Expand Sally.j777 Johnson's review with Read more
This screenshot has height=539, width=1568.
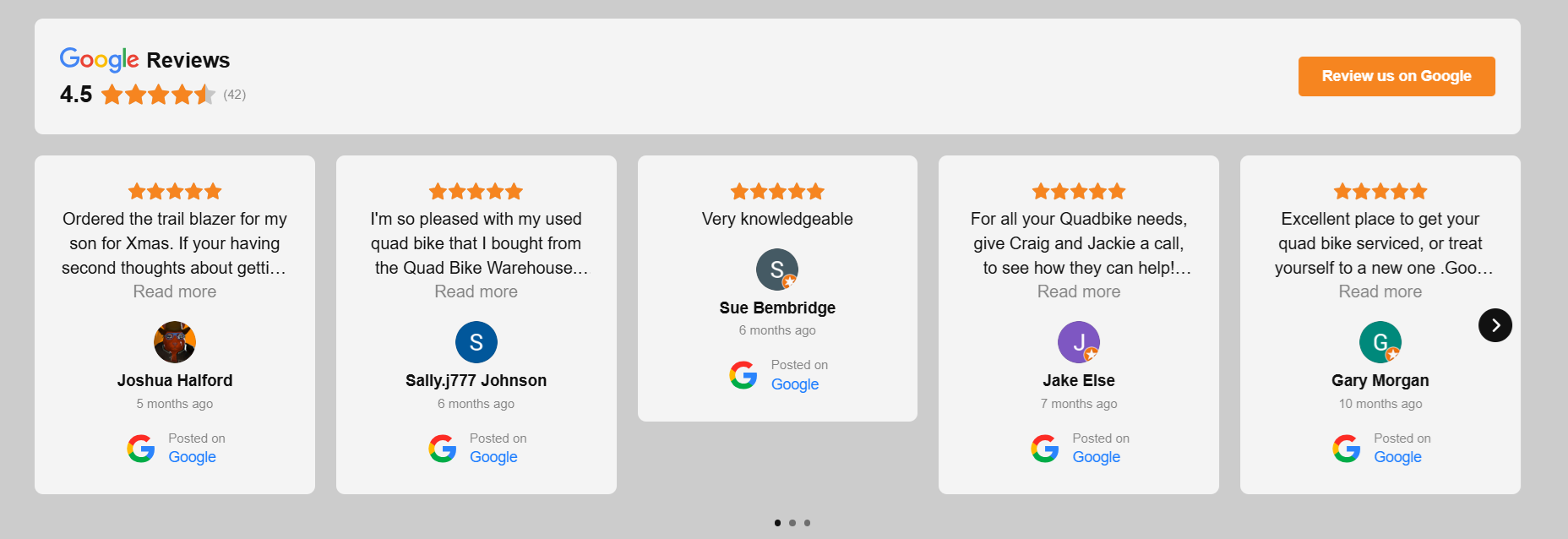click(476, 291)
